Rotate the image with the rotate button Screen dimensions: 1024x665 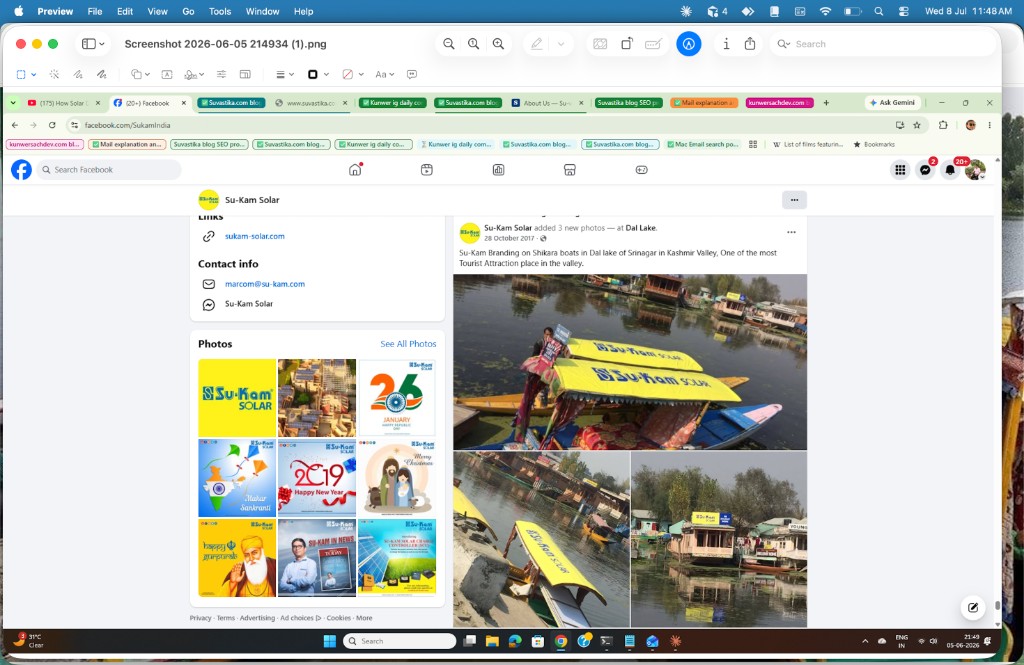coord(626,44)
